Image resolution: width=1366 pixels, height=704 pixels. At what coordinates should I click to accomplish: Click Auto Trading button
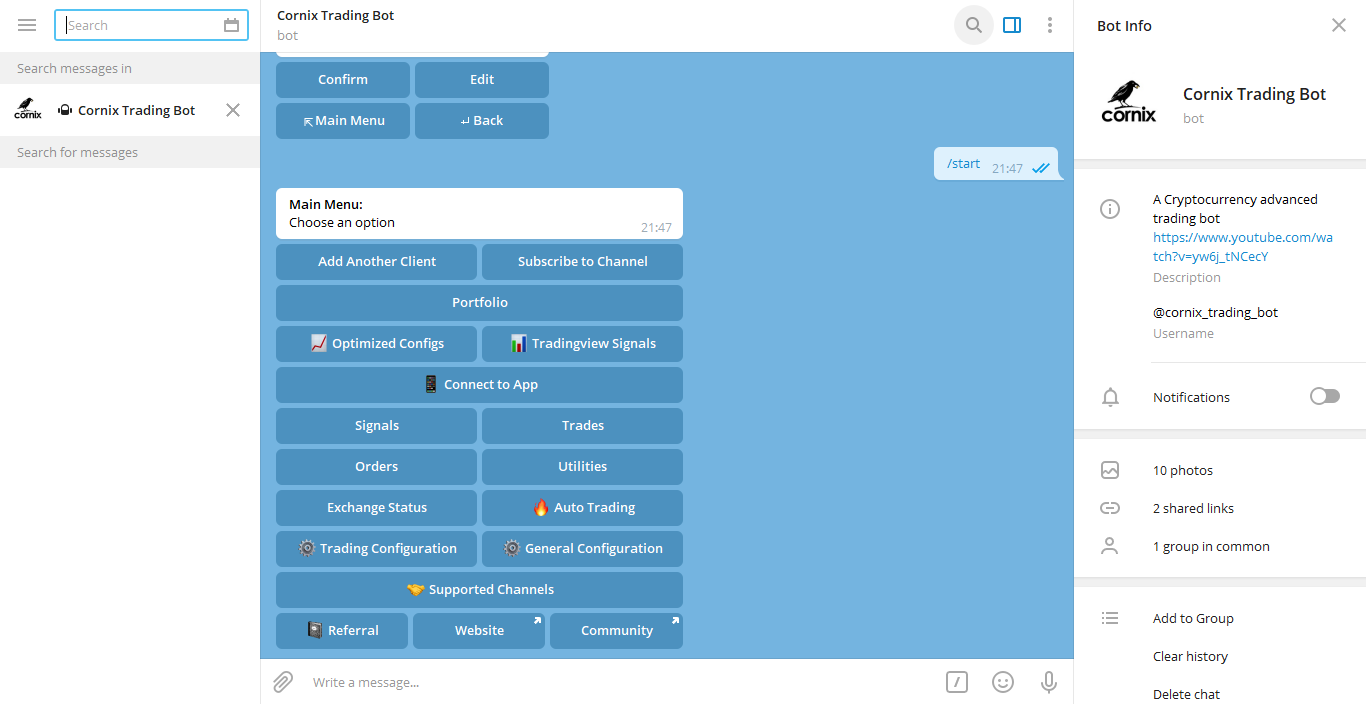(x=582, y=507)
